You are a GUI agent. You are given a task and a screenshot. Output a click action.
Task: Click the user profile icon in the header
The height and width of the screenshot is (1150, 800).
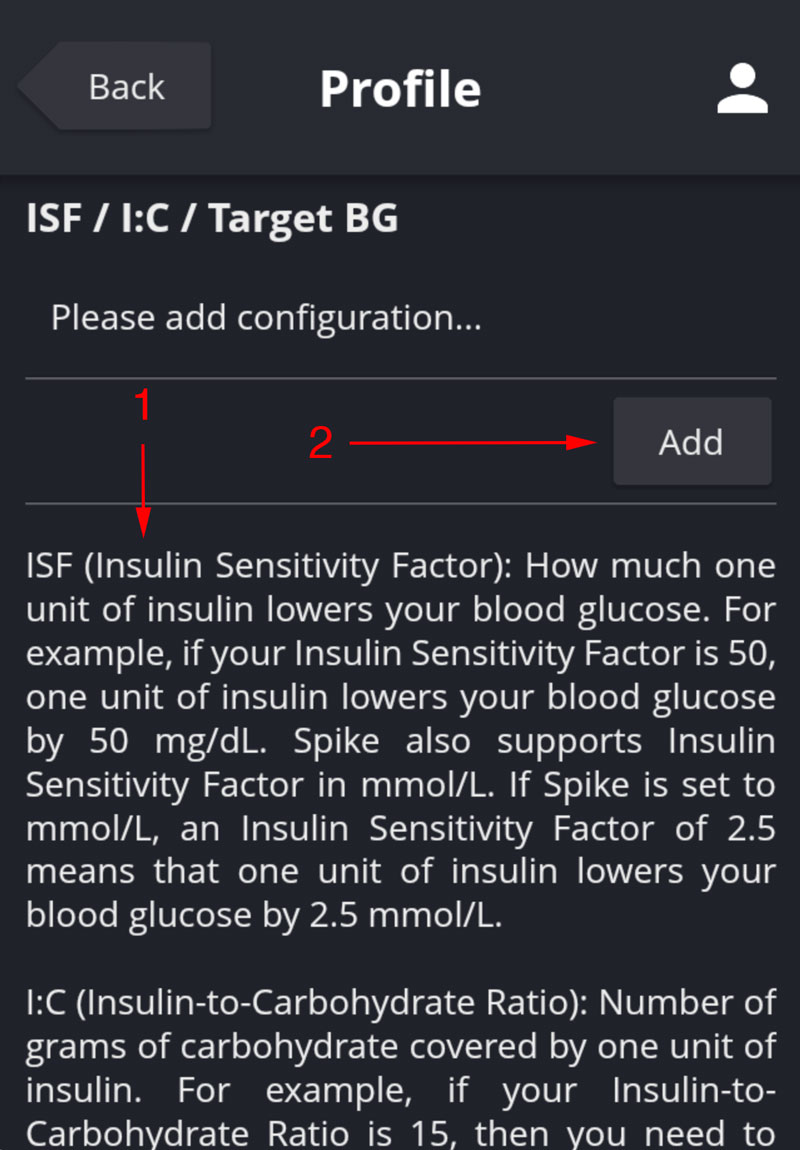742,89
